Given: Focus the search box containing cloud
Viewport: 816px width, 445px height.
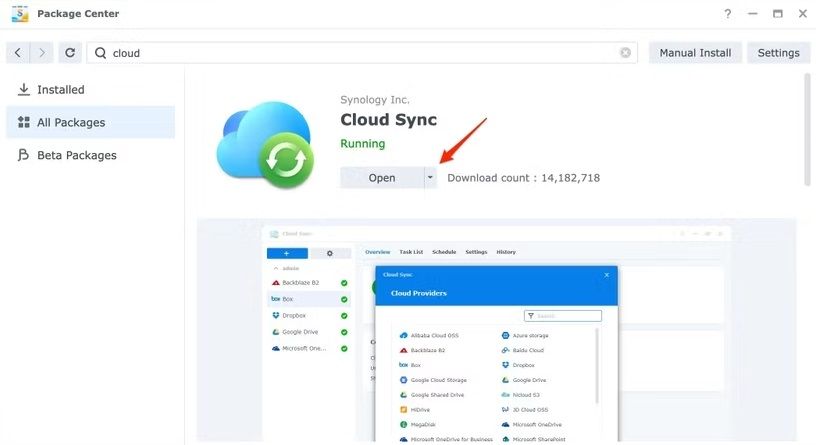Looking at the screenshot, I should point(362,53).
